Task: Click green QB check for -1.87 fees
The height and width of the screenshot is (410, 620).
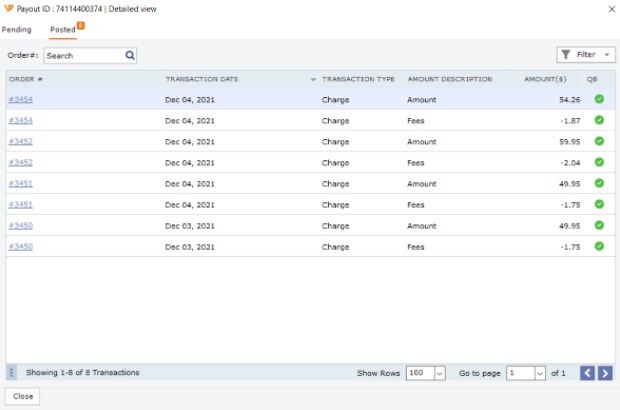Action: click(599, 120)
